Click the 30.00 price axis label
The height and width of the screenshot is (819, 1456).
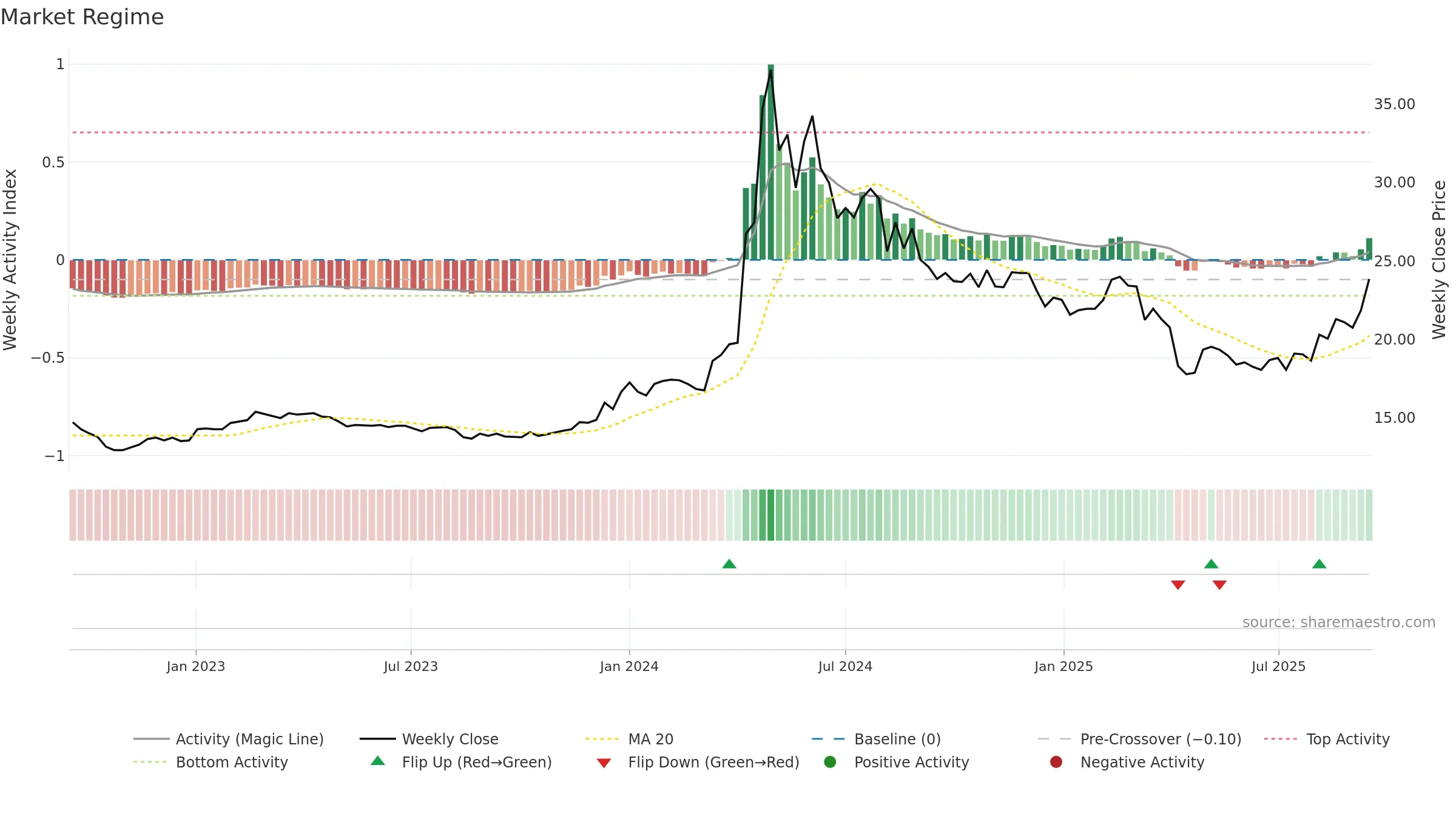pos(1395,183)
